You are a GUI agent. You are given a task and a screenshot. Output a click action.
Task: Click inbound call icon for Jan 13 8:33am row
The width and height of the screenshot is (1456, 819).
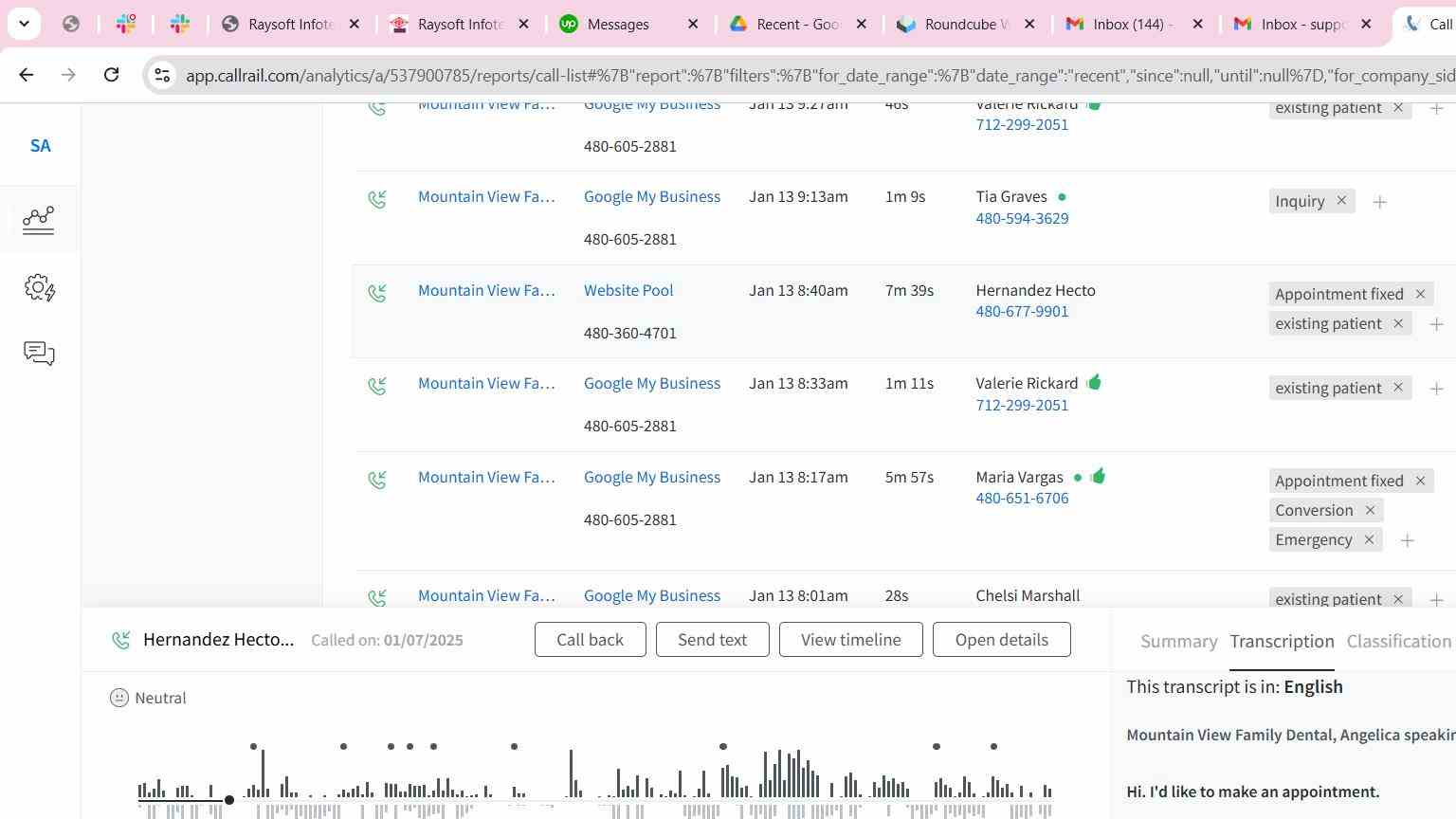(x=377, y=386)
